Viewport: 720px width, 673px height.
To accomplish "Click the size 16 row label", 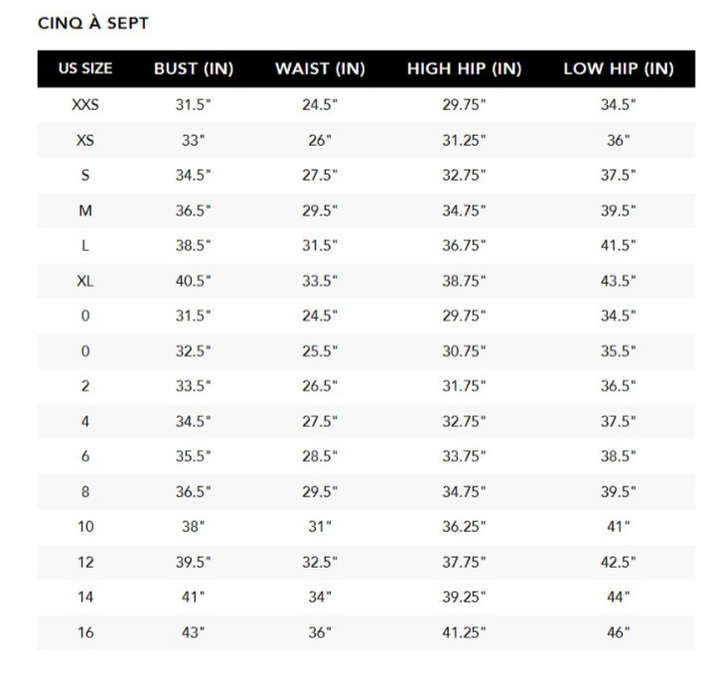I will [x=85, y=632].
